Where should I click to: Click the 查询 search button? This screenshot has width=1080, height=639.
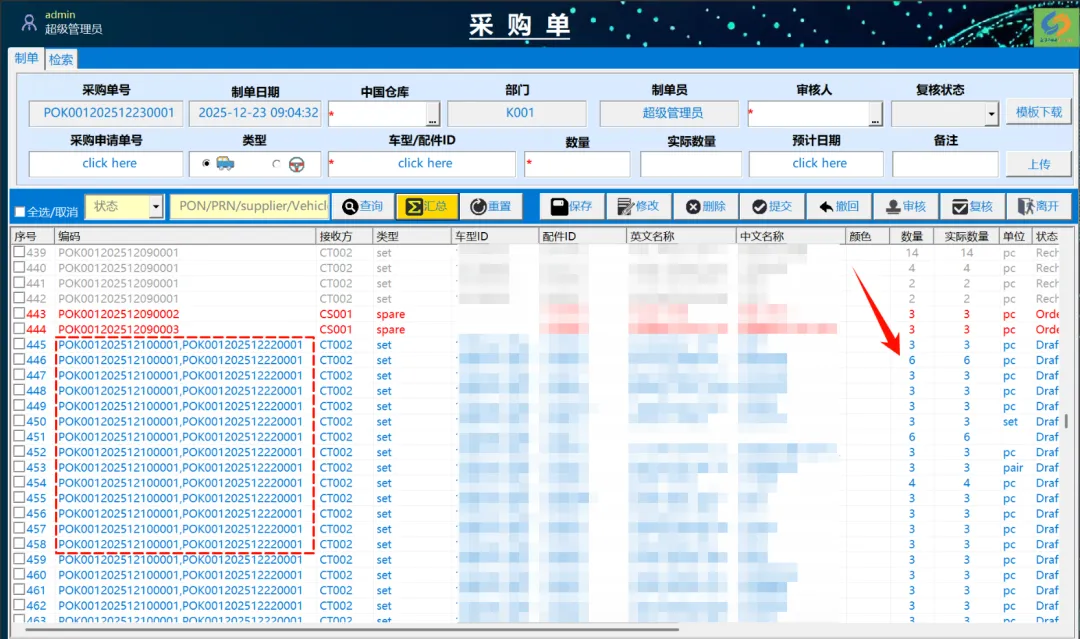(x=362, y=206)
